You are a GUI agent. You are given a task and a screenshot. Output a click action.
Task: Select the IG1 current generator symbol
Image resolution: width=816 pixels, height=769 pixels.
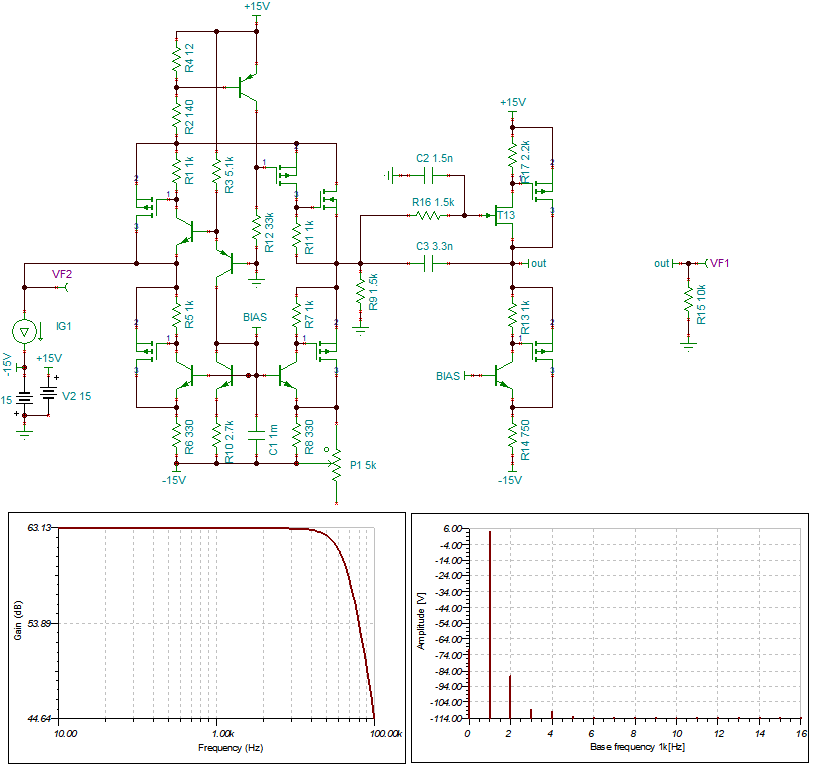point(24,331)
